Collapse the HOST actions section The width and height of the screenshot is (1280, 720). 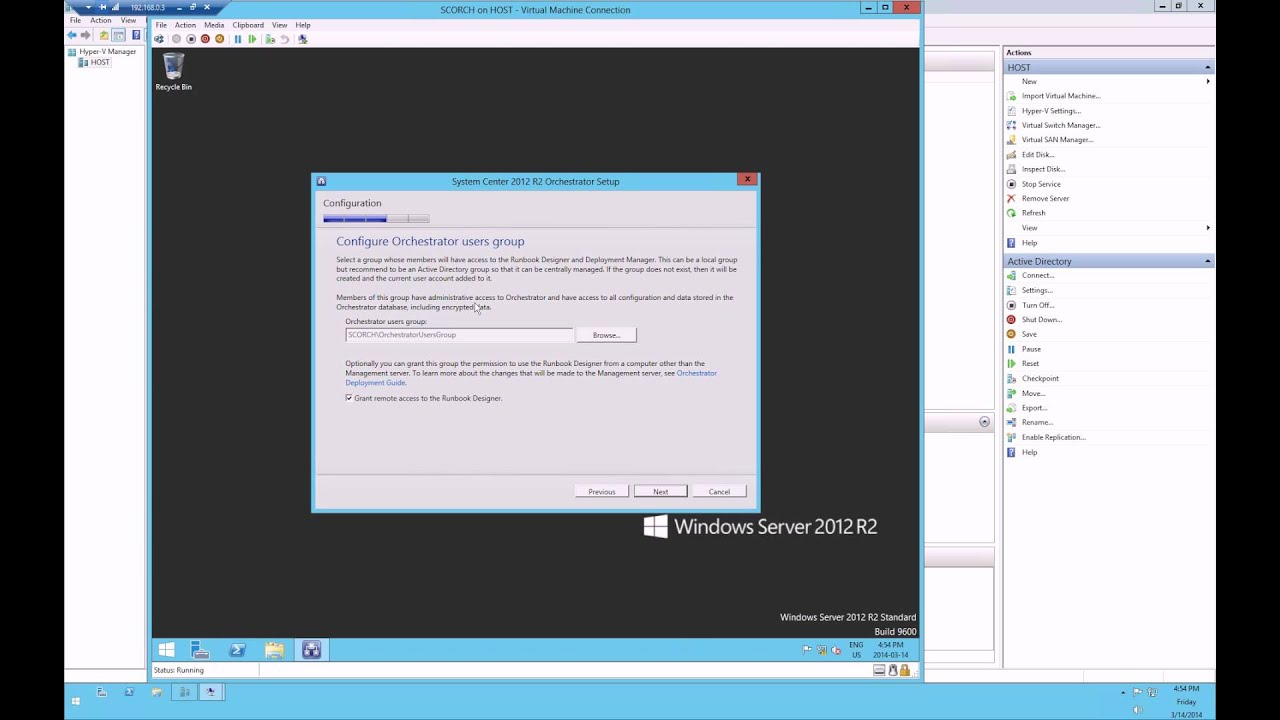(1208, 67)
